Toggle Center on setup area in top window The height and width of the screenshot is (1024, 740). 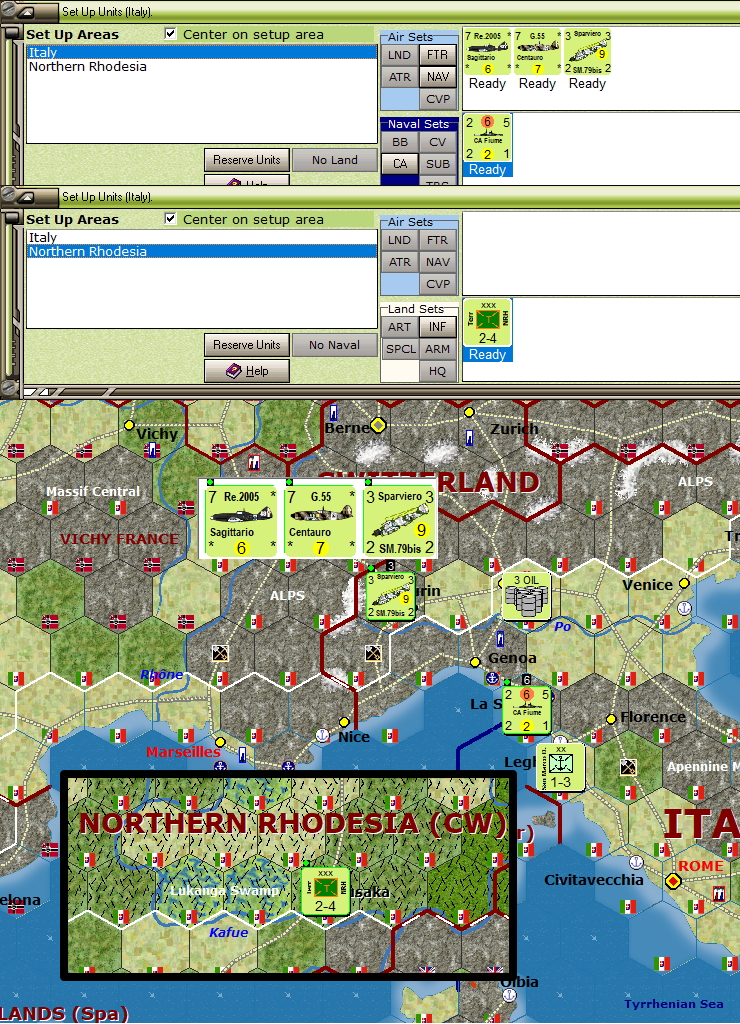(x=170, y=34)
